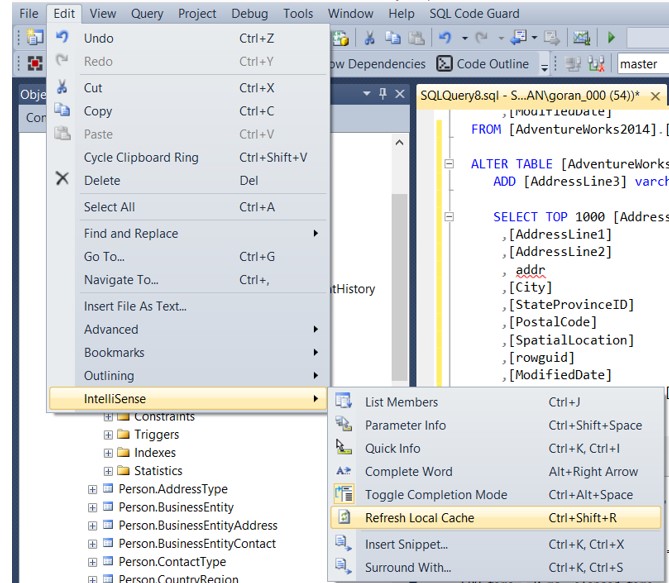Close the SQLQuery8.sql tab
The image size is (669, 583).
pyautogui.click(x=655, y=96)
